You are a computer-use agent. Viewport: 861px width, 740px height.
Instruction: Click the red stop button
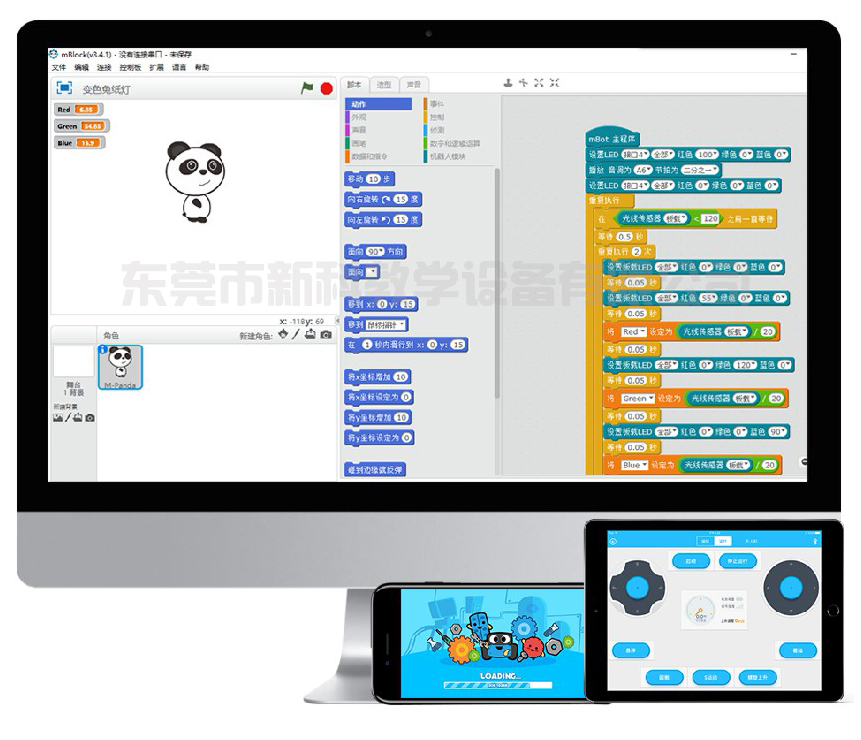point(328,88)
